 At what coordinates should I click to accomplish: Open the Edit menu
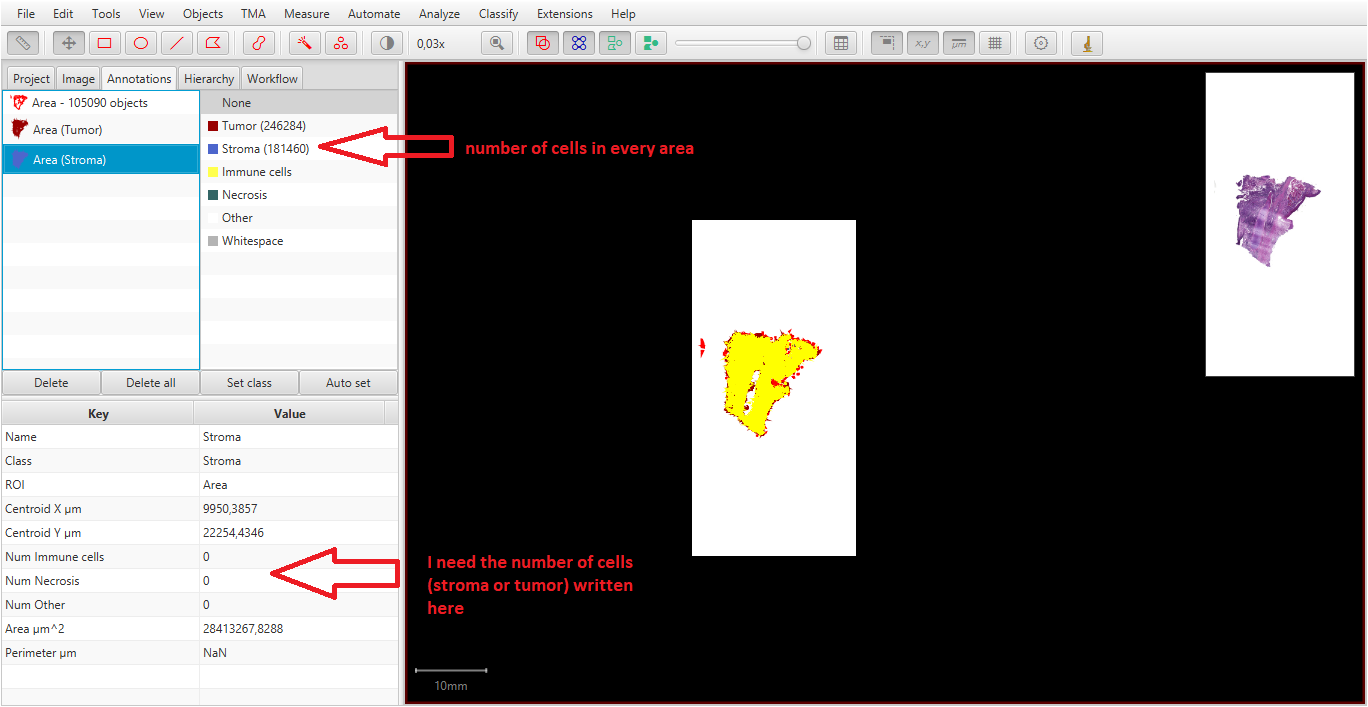click(x=63, y=14)
